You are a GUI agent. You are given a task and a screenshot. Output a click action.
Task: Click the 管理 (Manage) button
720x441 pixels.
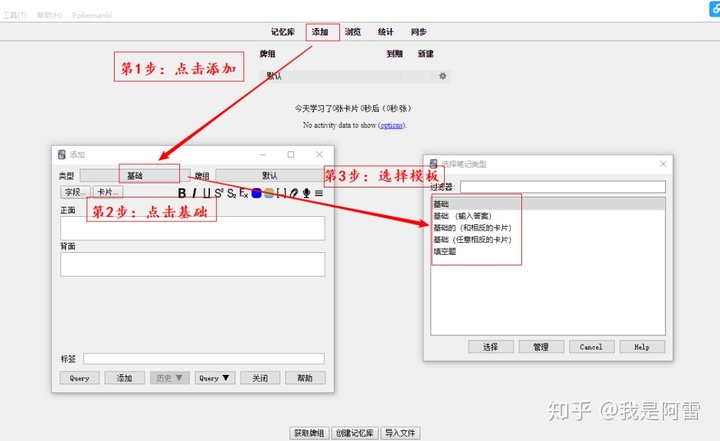coord(541,347)
